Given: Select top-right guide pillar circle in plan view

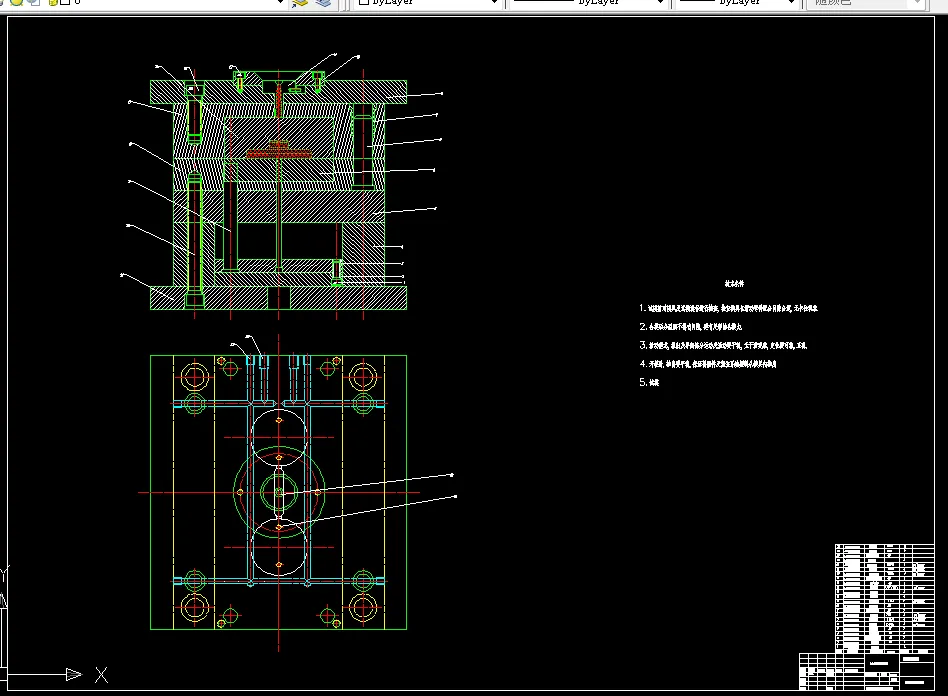Looking at the screenshot, I should tap(363, 377).
